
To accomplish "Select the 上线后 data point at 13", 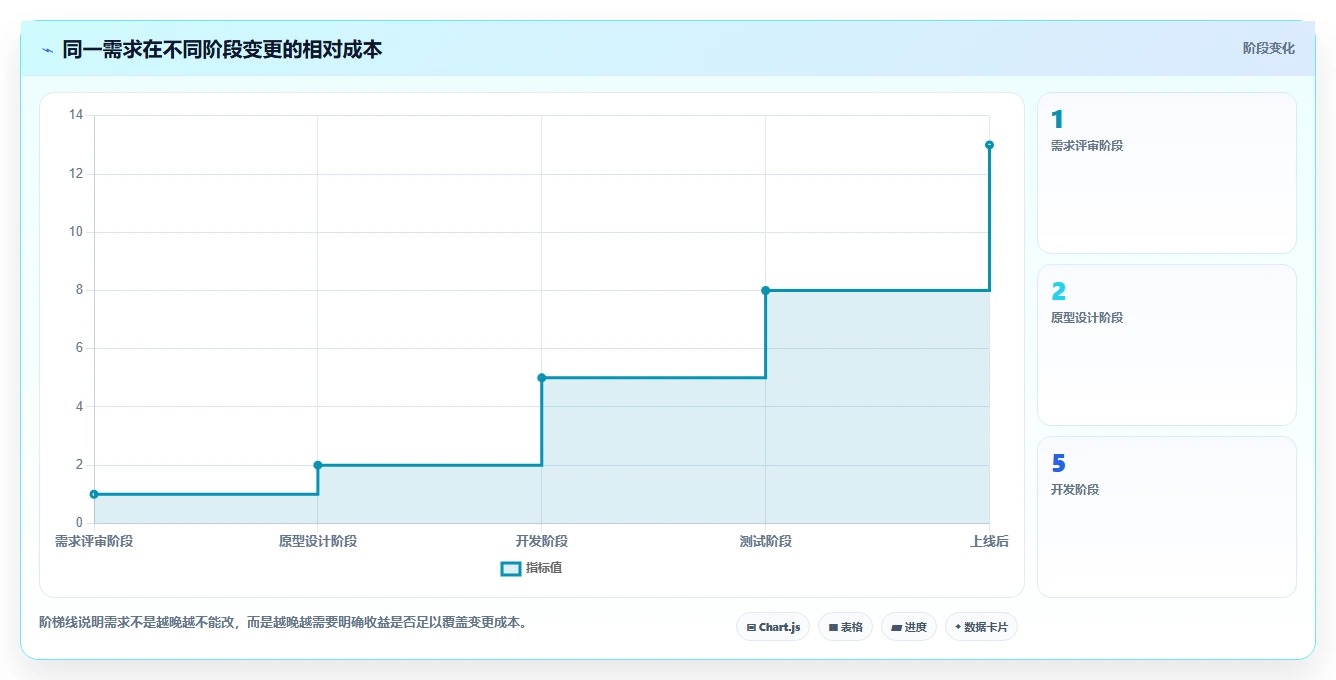I will (x=989, y=145).
